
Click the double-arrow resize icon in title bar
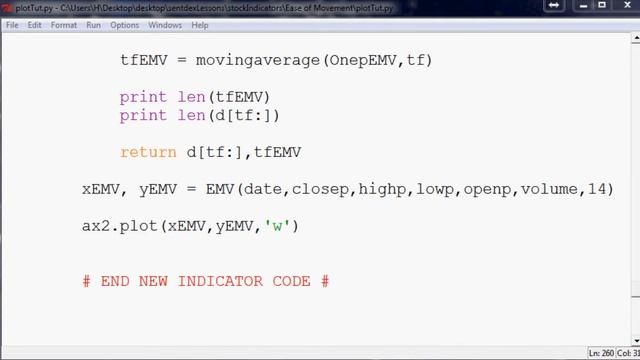point(553,5)
